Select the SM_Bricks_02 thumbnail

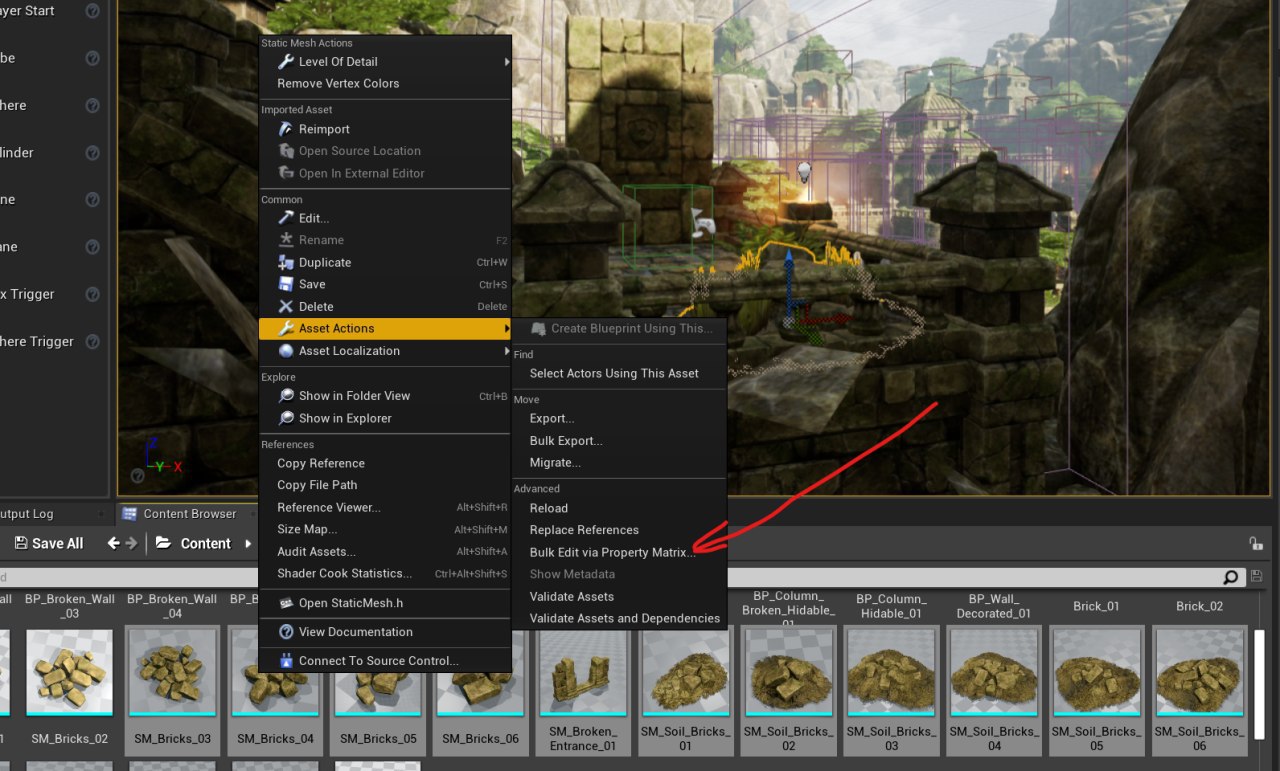click(70, 671)
